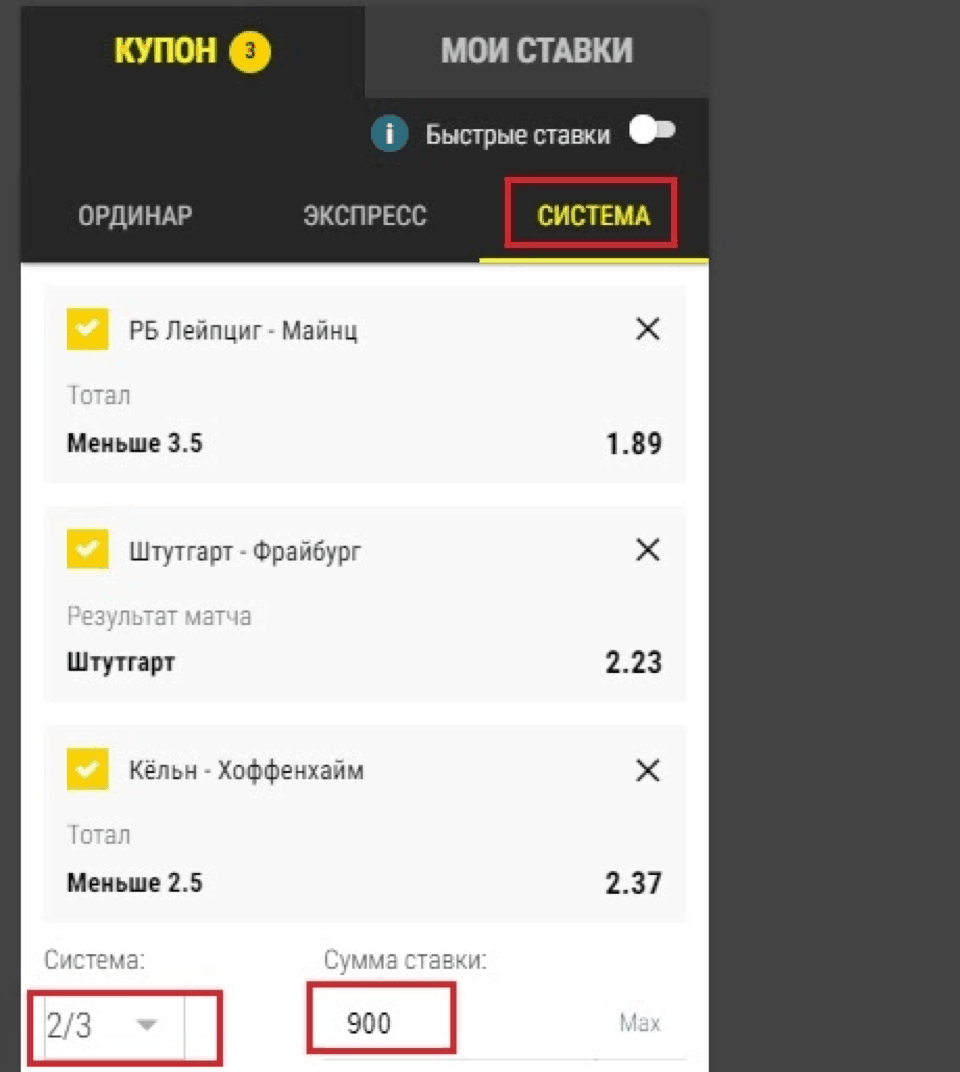Toggle the Быстрые ставки switch
The image size is (960, 1072).
[652, 130]
